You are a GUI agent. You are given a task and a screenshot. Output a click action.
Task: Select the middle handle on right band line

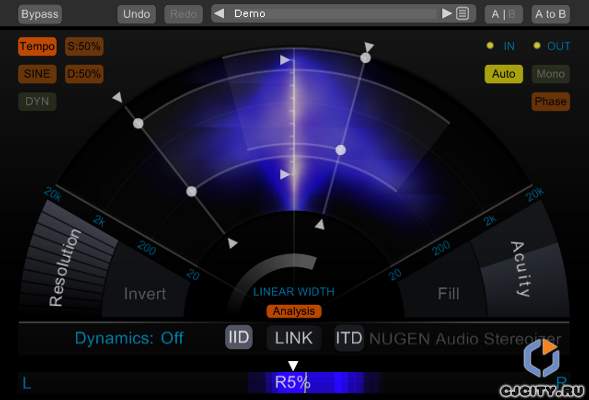coord(341,150)
